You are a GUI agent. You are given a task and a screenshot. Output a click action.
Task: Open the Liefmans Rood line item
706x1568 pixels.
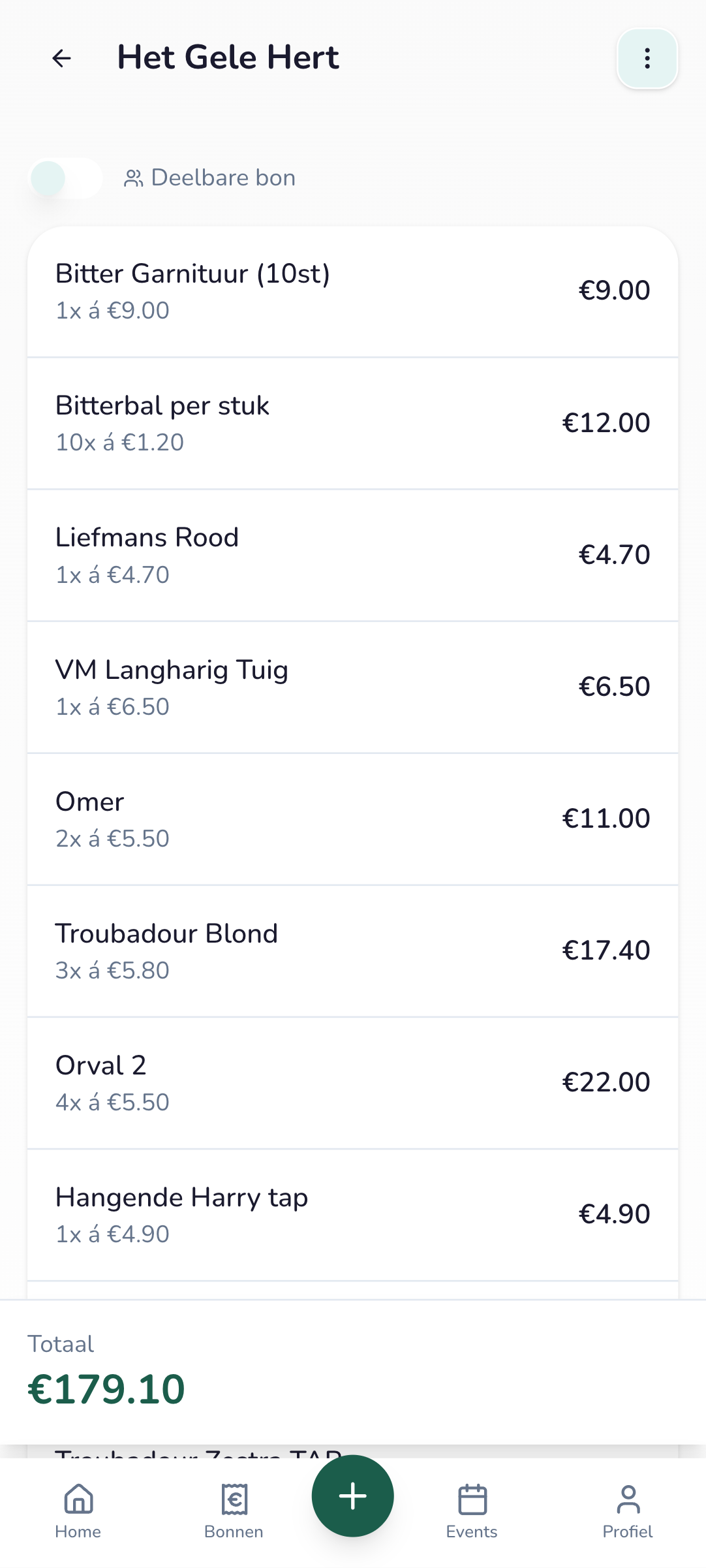pos(352,556)
